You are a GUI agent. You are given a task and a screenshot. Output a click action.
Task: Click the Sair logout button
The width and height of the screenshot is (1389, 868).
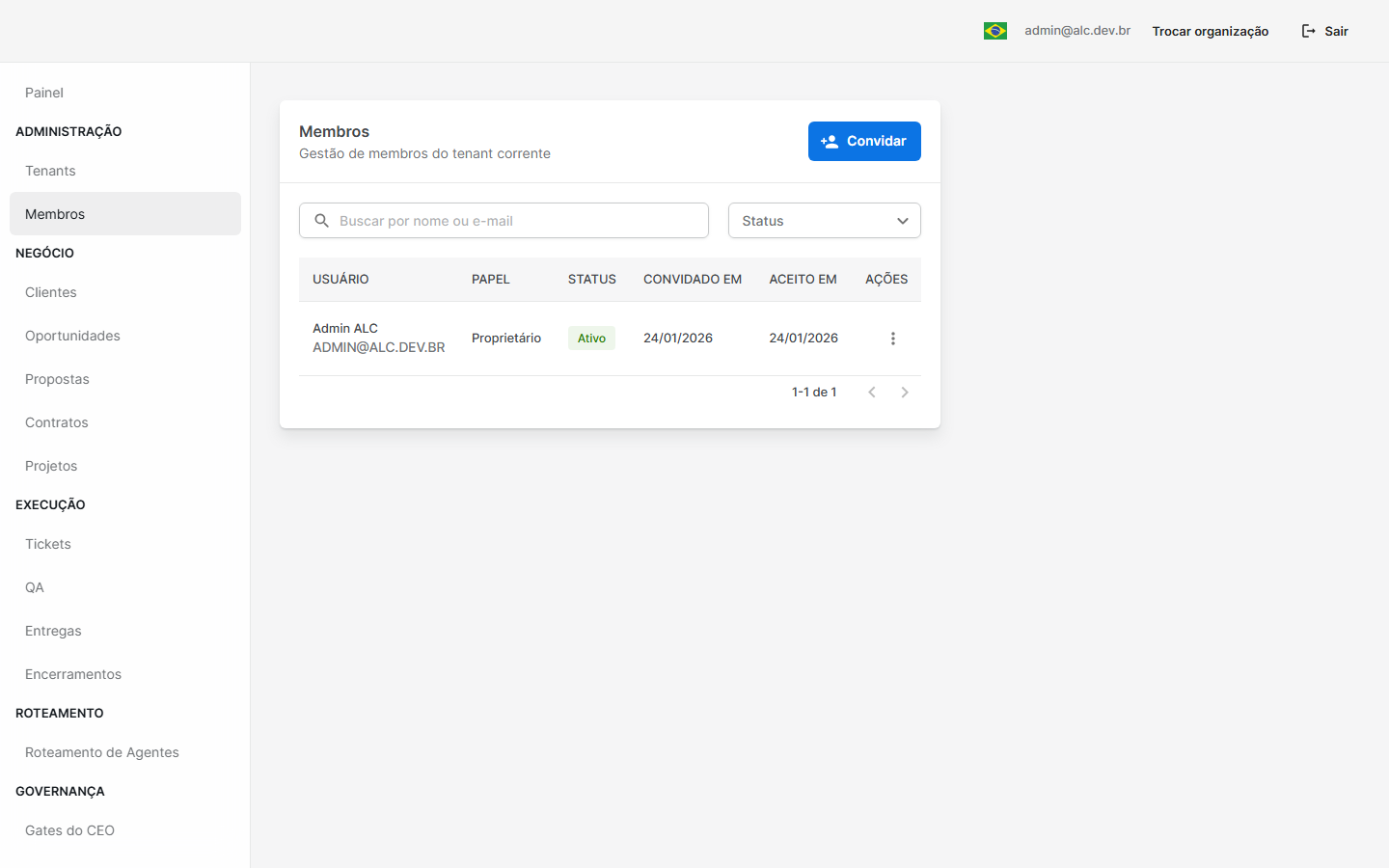(x=1324, y=31)
